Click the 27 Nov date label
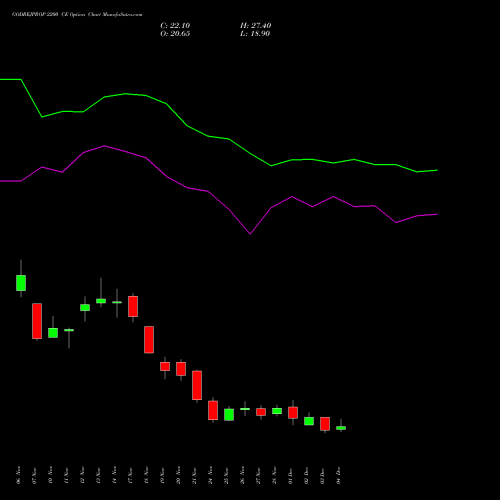 click(x=258, y=475)
